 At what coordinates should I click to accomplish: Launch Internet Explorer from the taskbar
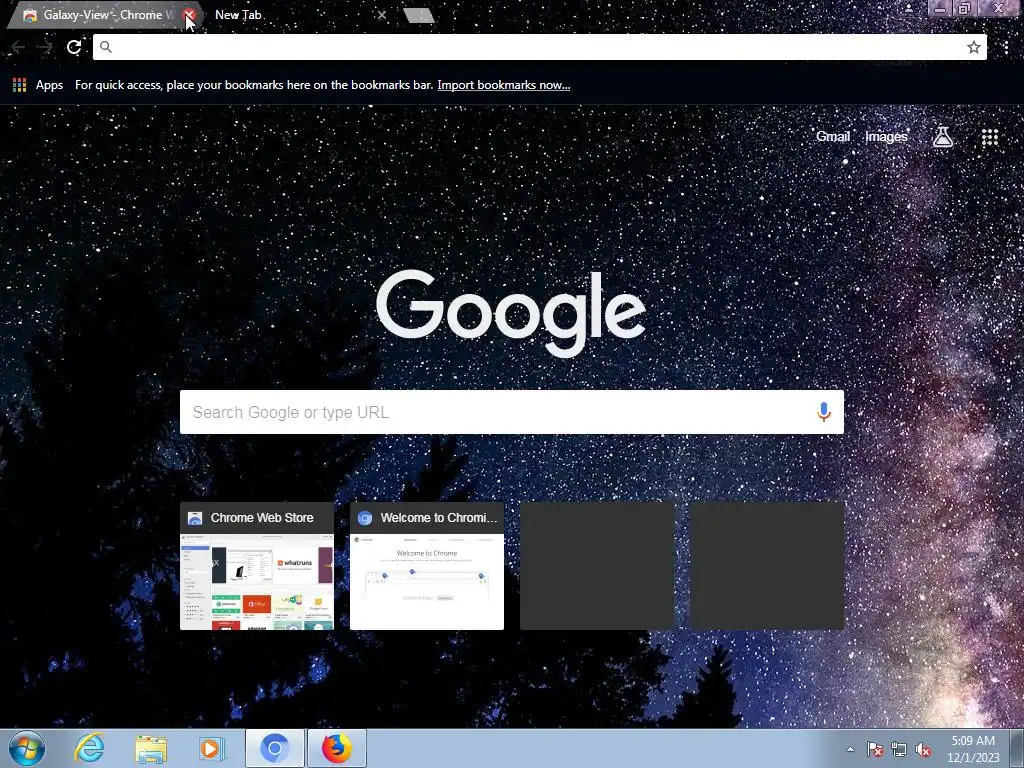click(89, 748)
